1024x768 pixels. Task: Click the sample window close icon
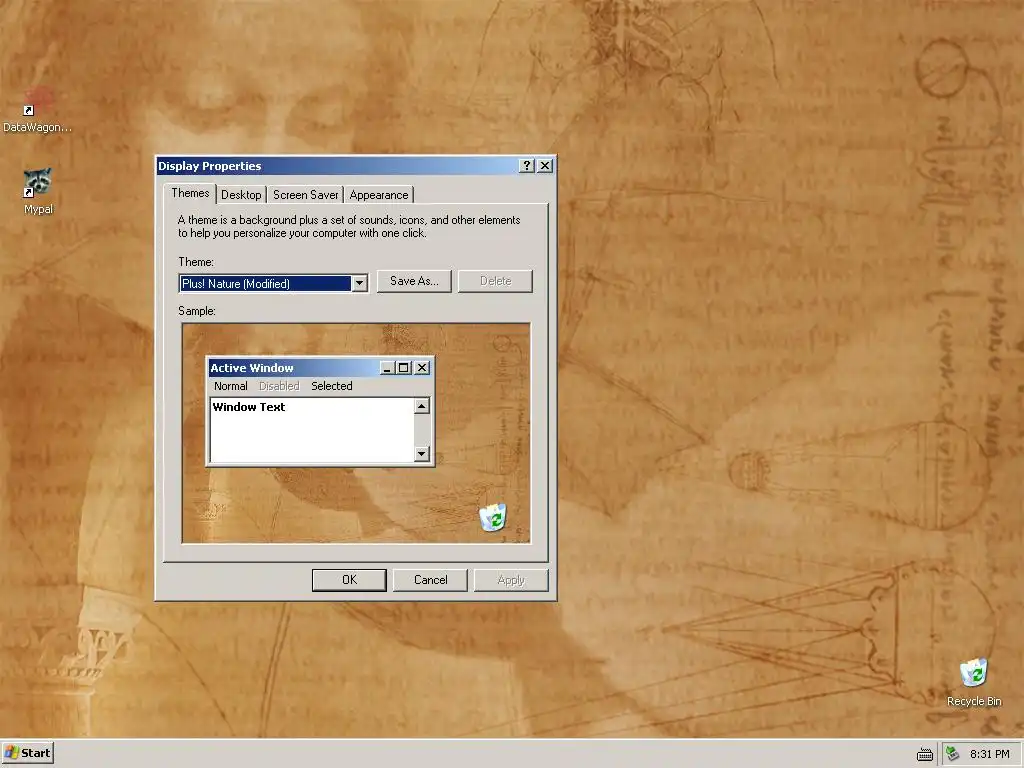coord(422,368)
